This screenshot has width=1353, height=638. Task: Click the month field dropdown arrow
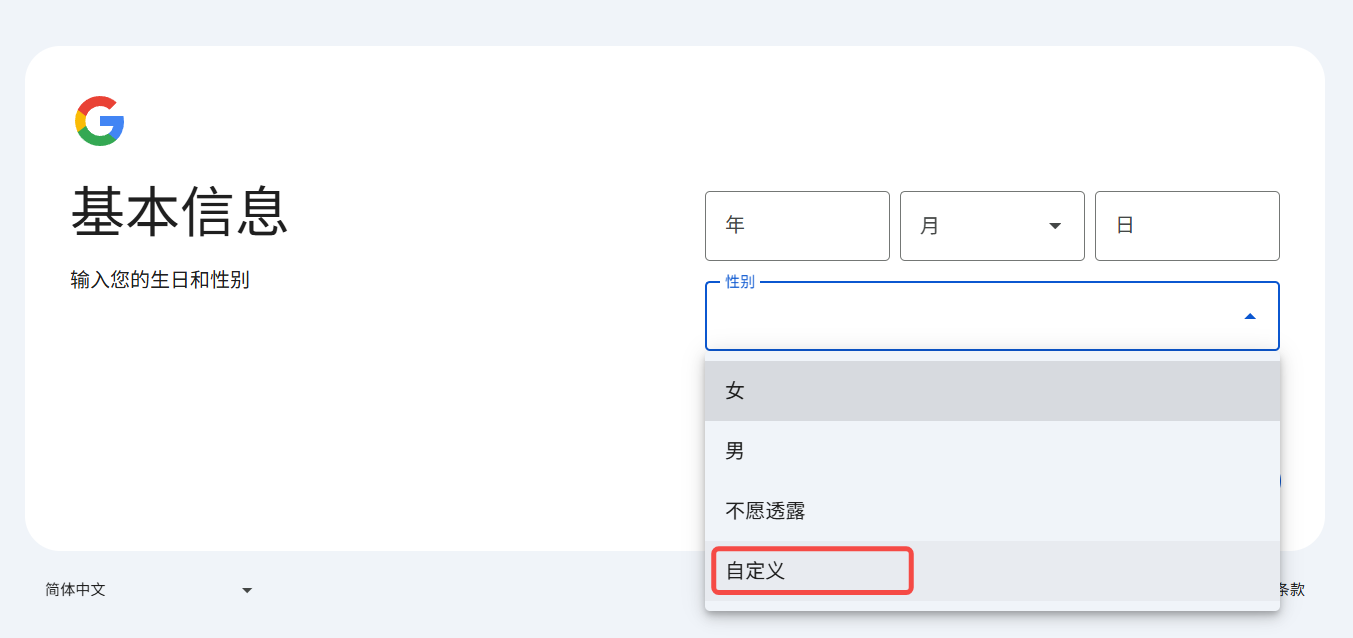point(1054,226)
